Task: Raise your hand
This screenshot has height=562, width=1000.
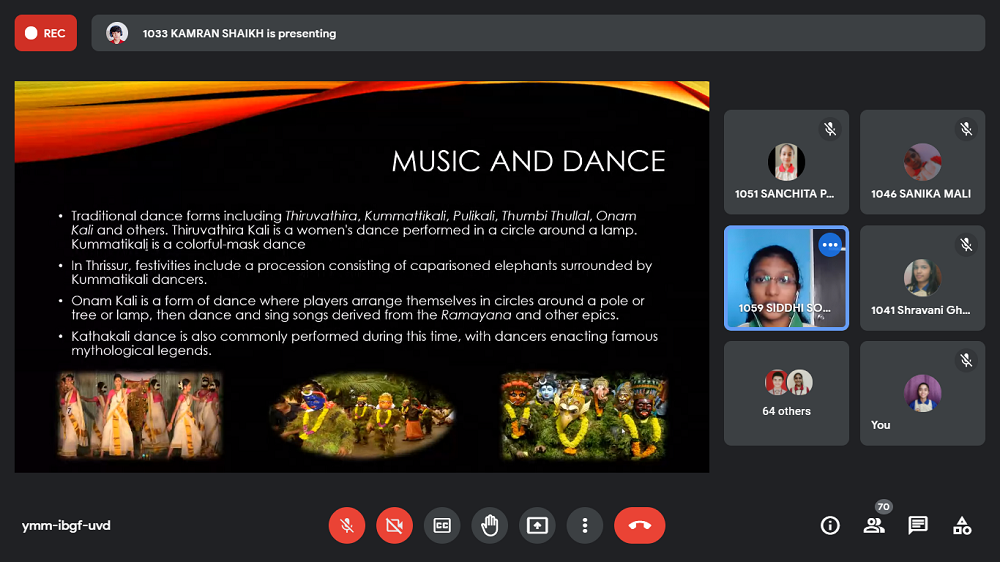Action: 490,525
